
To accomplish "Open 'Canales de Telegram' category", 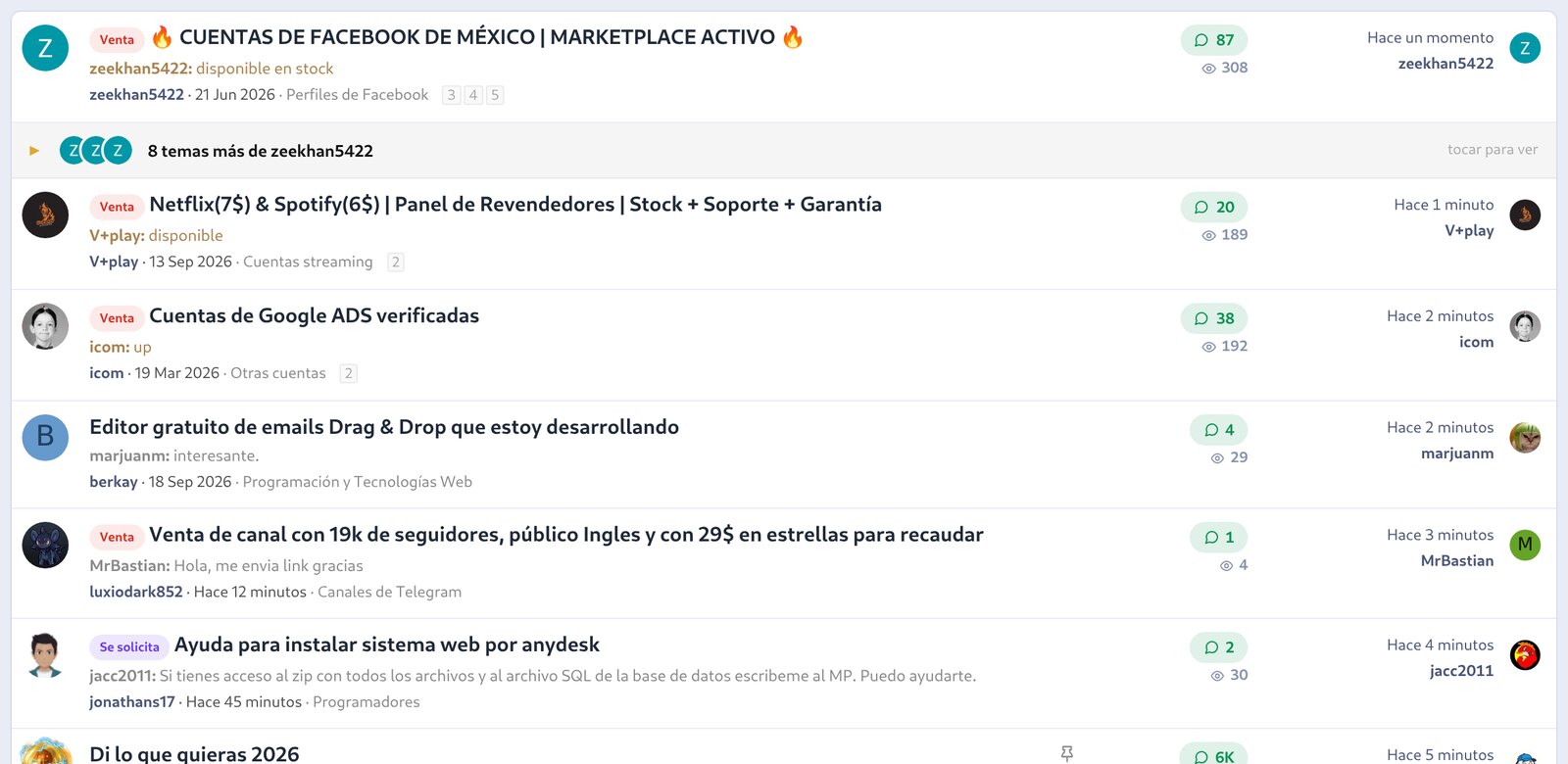I will click(389, 592).
